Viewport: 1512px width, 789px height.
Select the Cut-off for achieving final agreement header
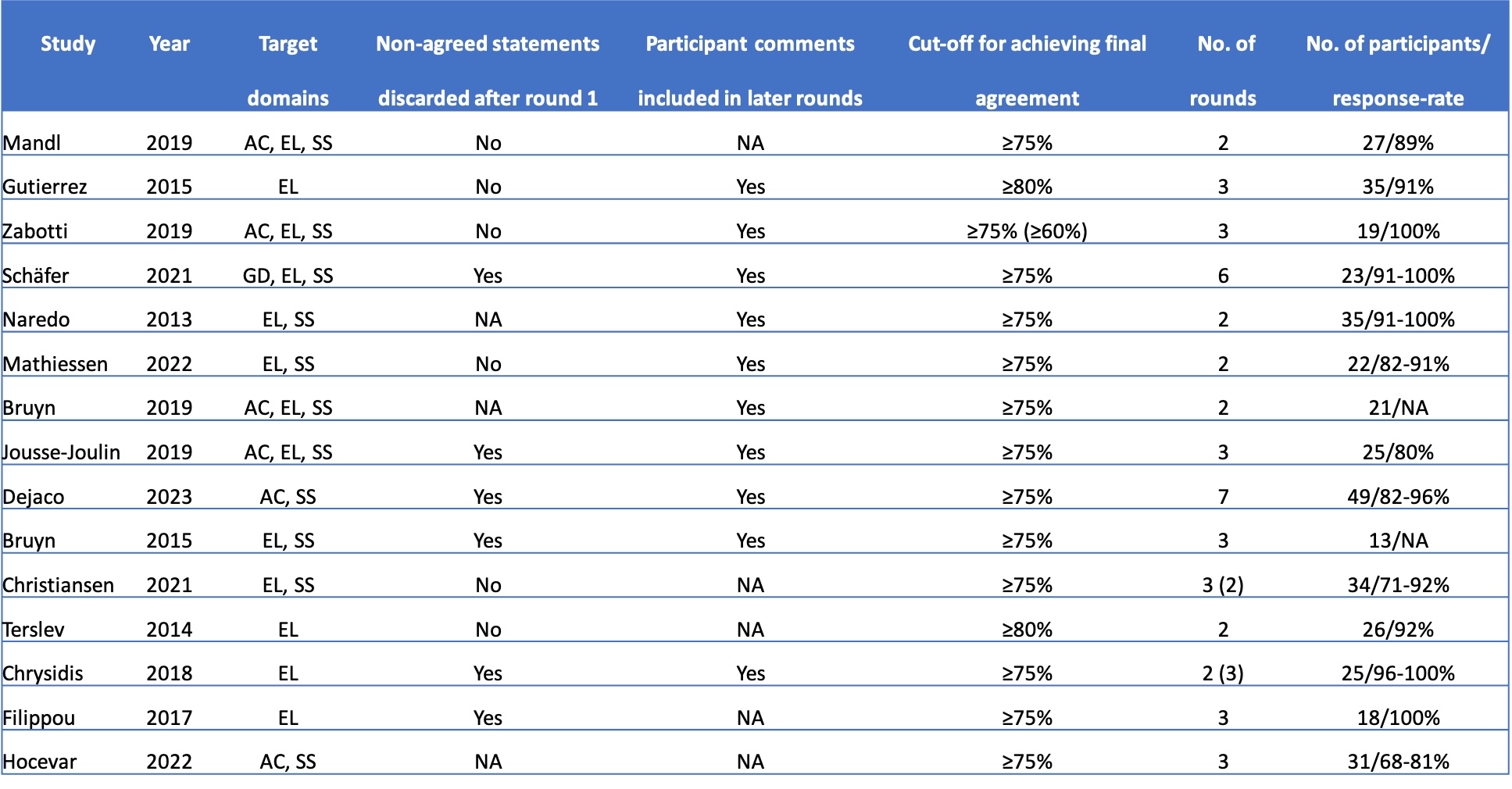click(1026, 70)
